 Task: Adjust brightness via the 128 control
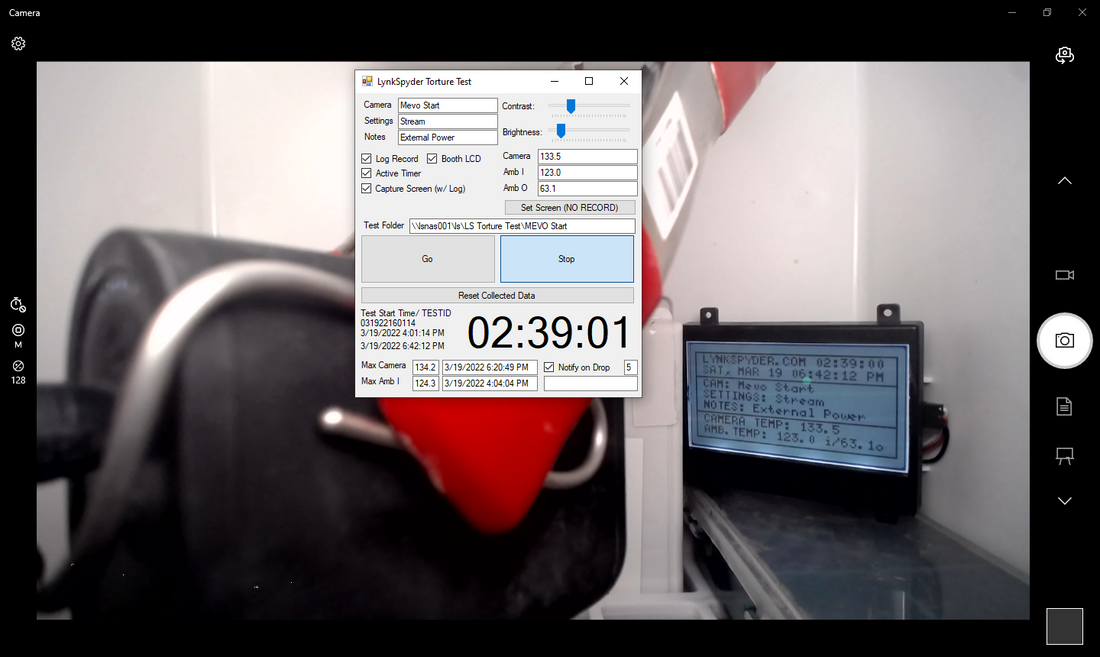click(x=17, y=372)
